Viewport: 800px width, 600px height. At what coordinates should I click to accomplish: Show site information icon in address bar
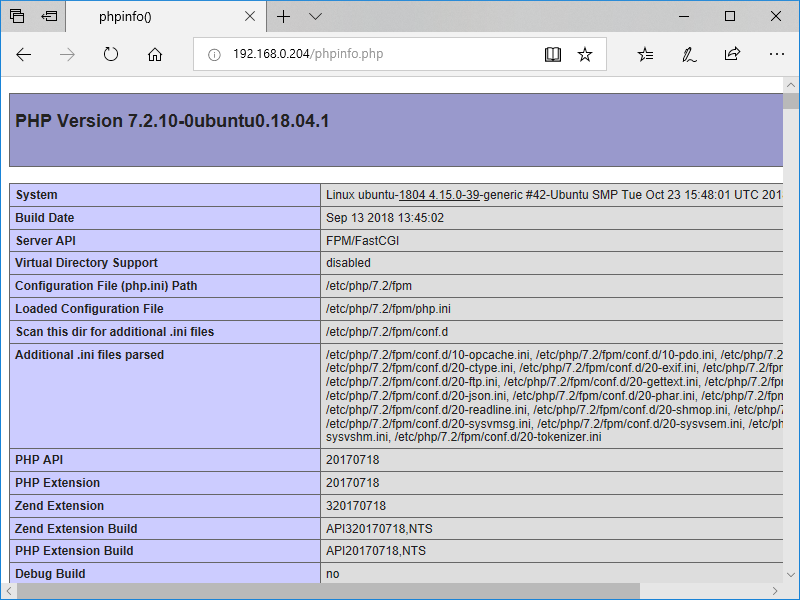click(214, 54)
